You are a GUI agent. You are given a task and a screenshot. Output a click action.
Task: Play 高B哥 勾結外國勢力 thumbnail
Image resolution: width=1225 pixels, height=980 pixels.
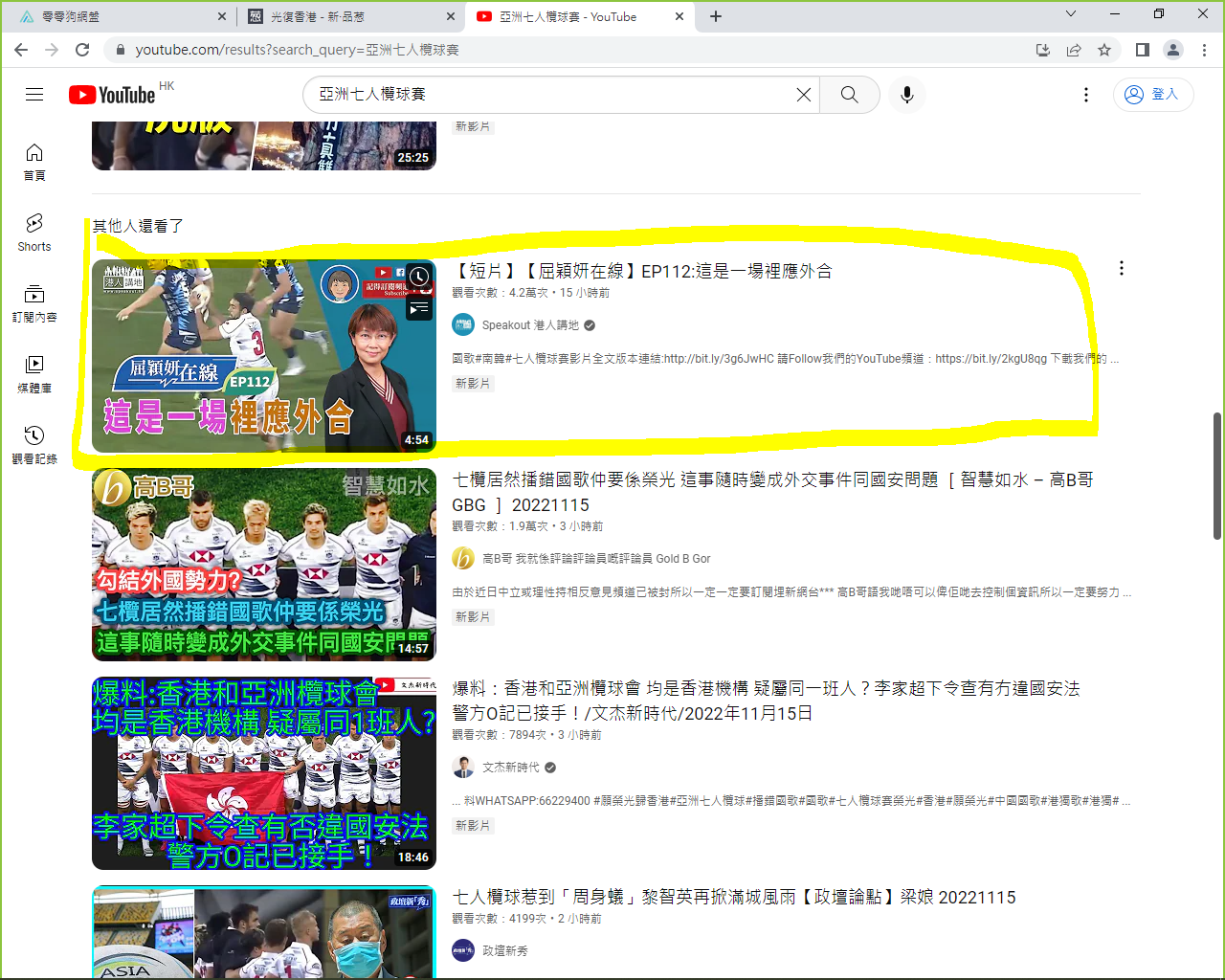coord(264,565)
